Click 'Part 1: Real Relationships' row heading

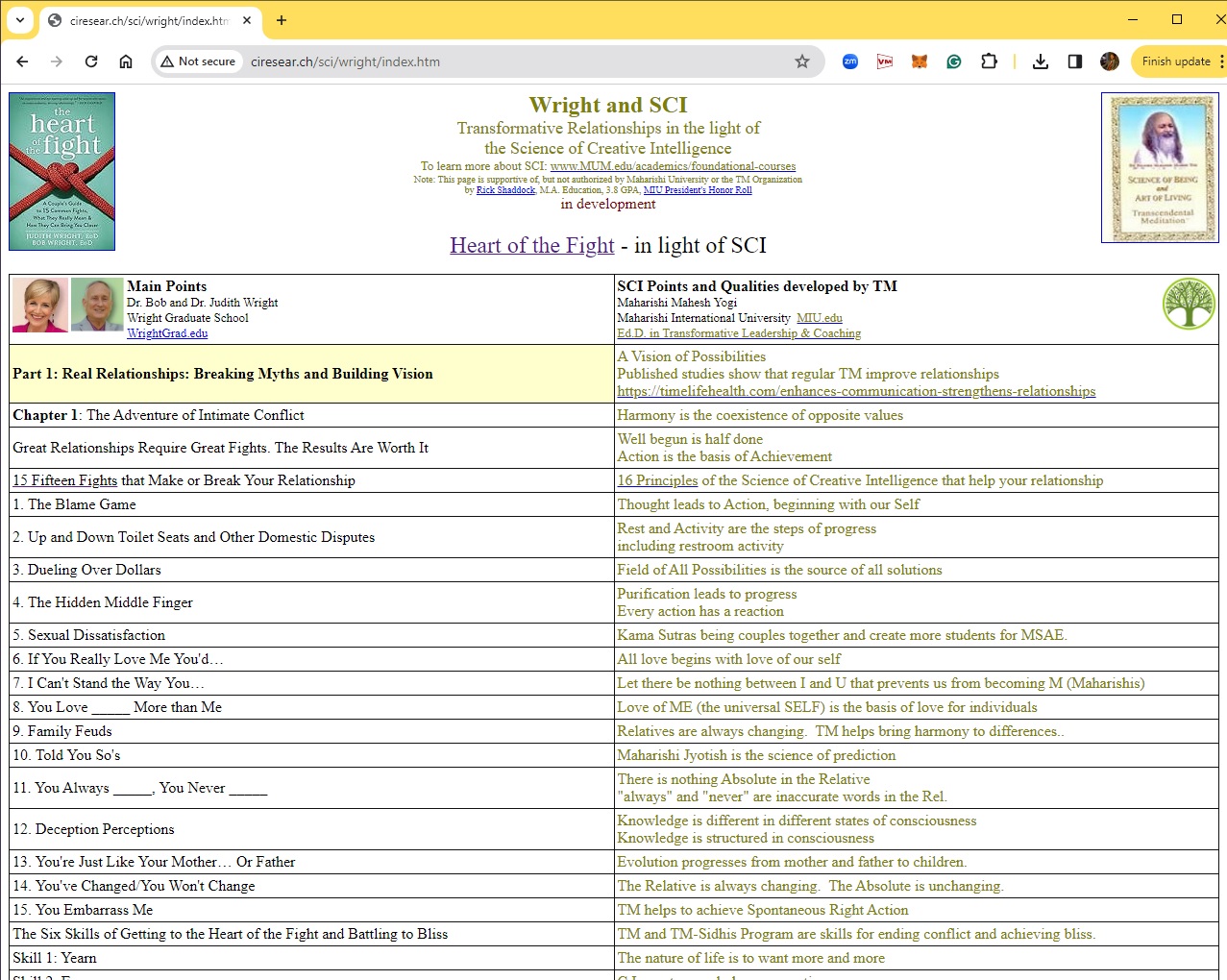pyautogui.click(x=223, y=374)
